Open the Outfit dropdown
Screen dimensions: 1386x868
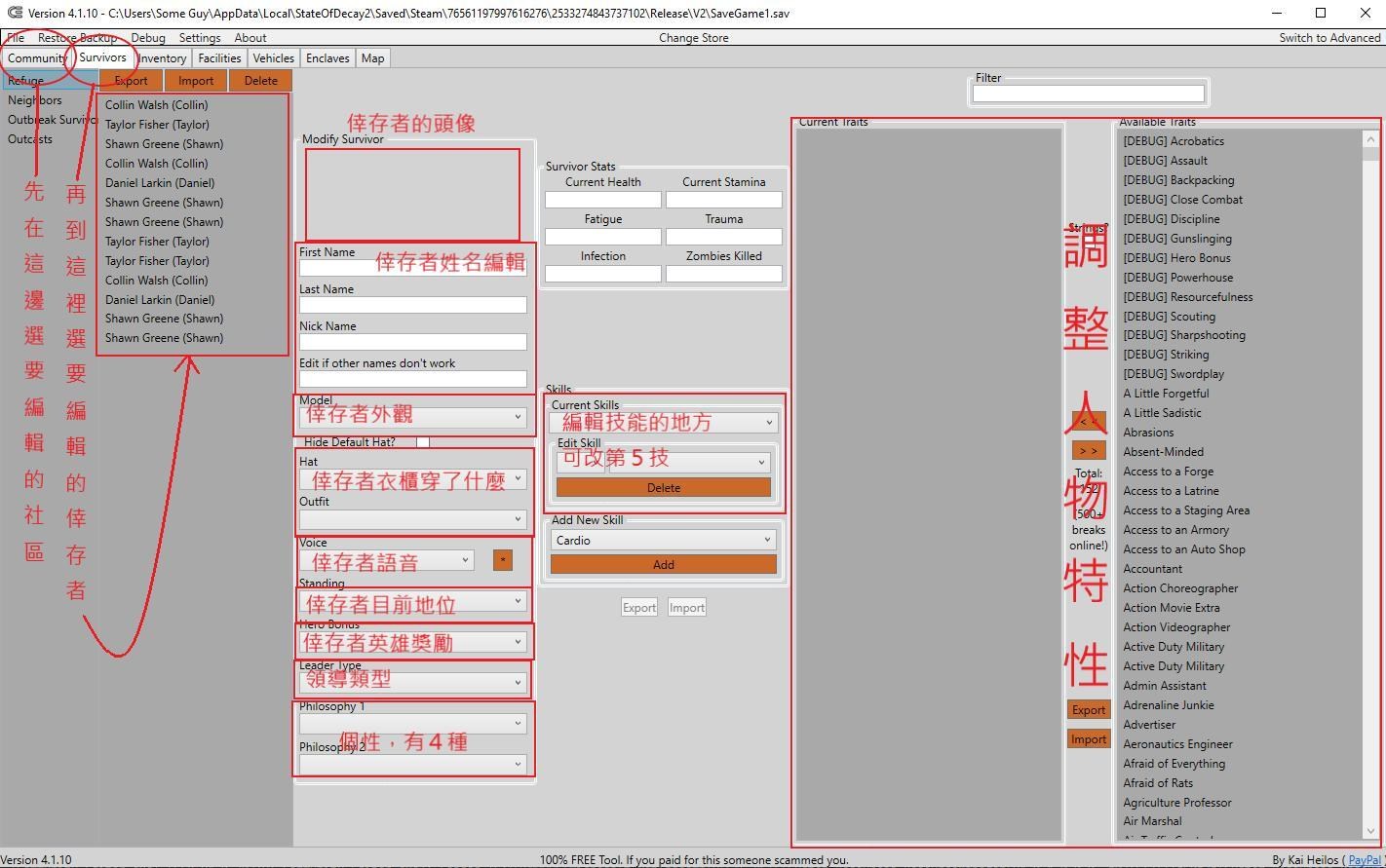coord(413,520)
